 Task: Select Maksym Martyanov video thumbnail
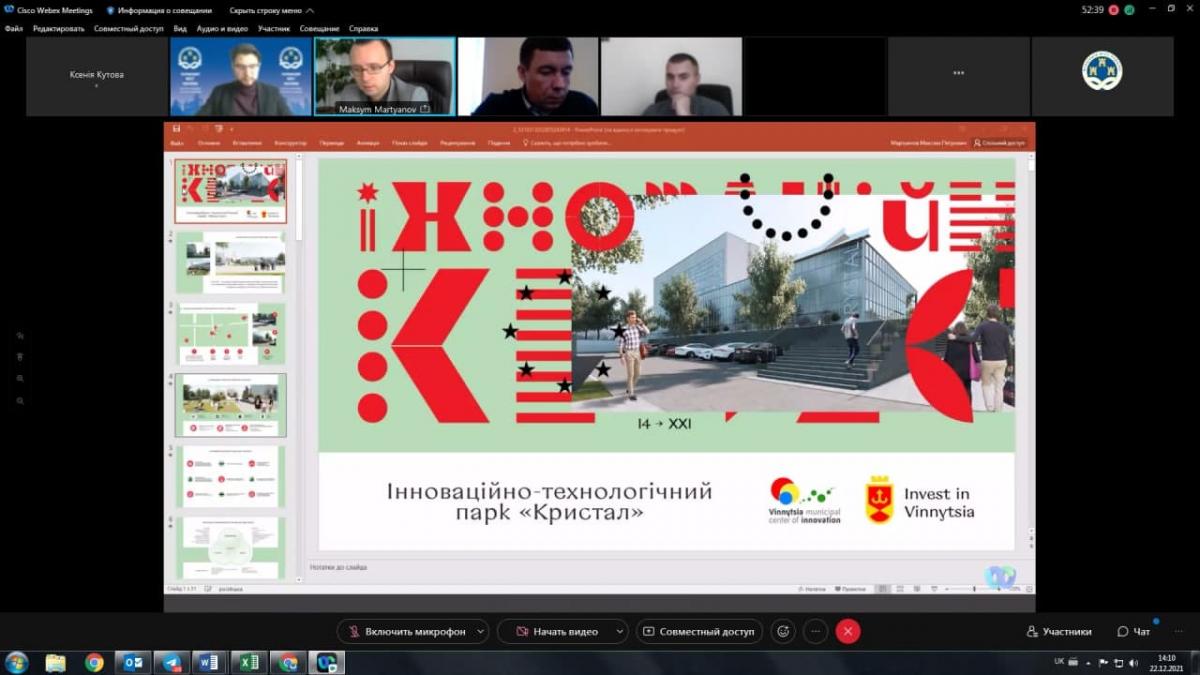coord(385,77)
